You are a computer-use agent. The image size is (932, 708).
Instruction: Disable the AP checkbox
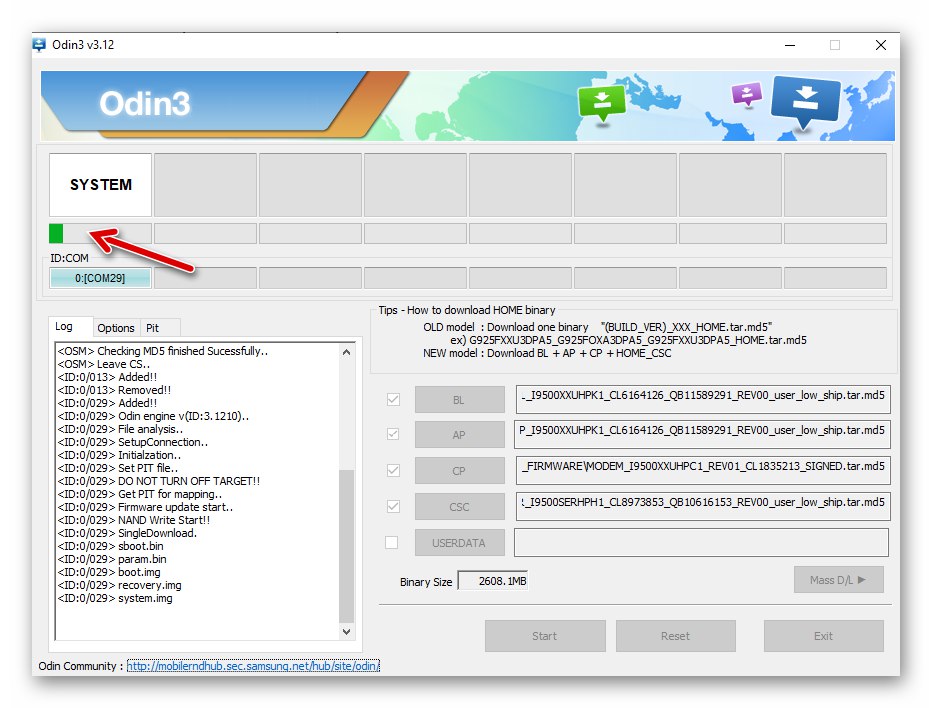click(391, 434)
